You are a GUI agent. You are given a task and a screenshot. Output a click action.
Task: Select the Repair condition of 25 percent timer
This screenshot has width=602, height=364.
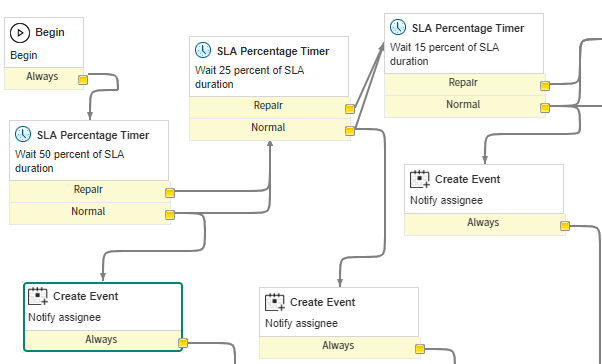(x=268, y=106)
